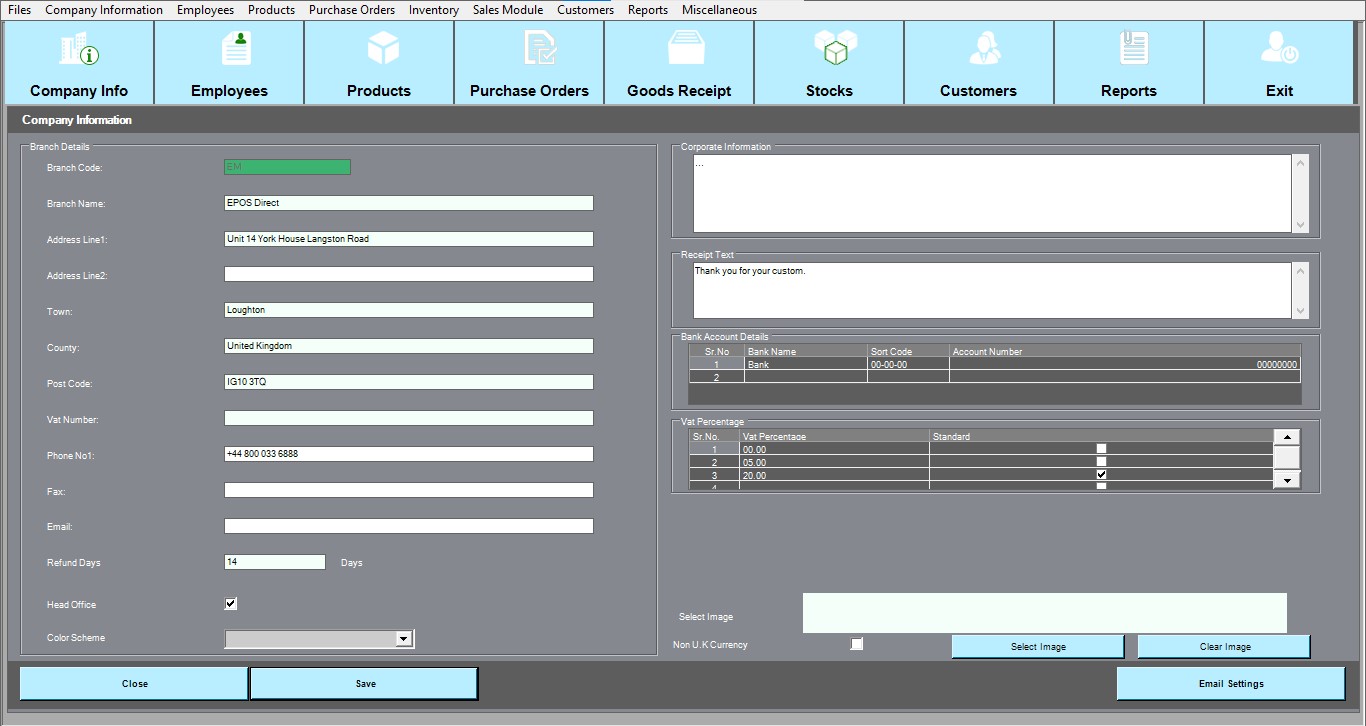
Task: Click the Vat Number input field
Action: [x=408, y=418]
